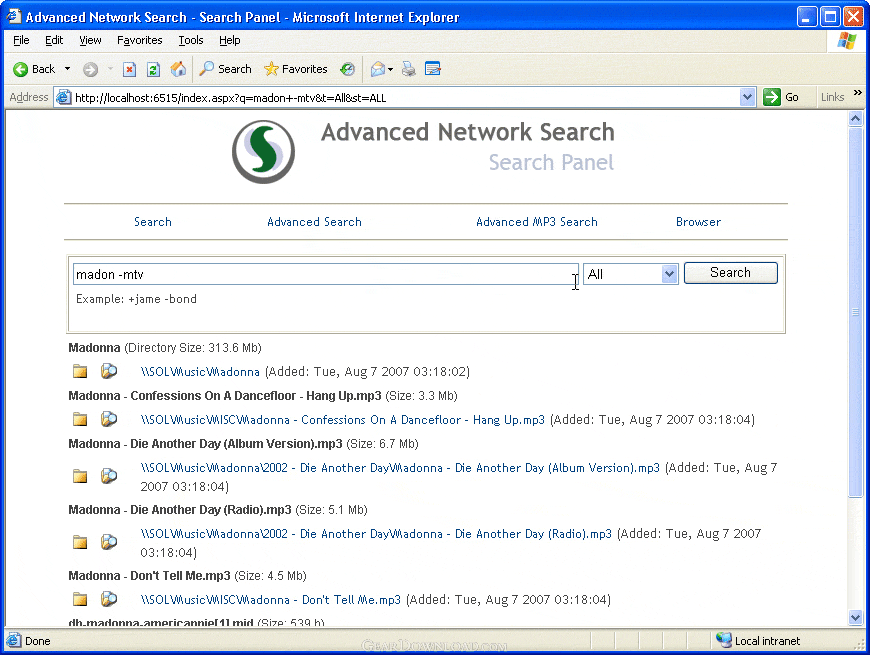Go to Home page icon
The height and width of the screenshot is (655, 870).
(178, 69)
